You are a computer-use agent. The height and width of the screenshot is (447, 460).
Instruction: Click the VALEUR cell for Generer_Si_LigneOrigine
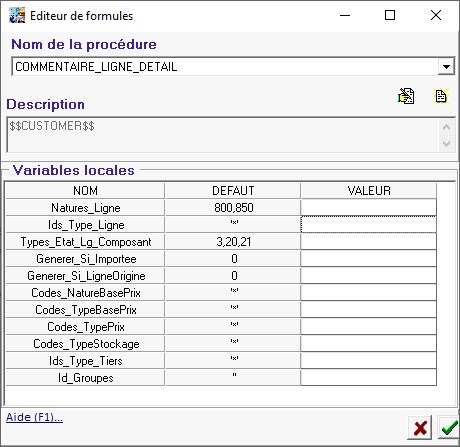[369, 276]
